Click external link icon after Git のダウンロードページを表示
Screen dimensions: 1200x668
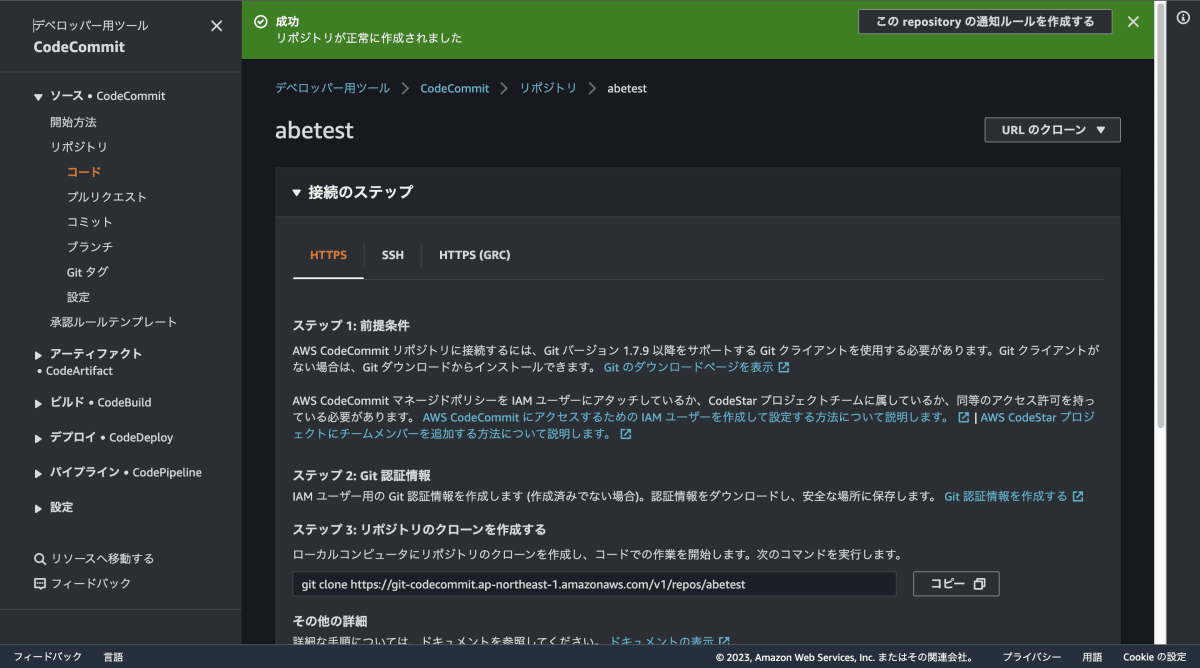point(784,368)
